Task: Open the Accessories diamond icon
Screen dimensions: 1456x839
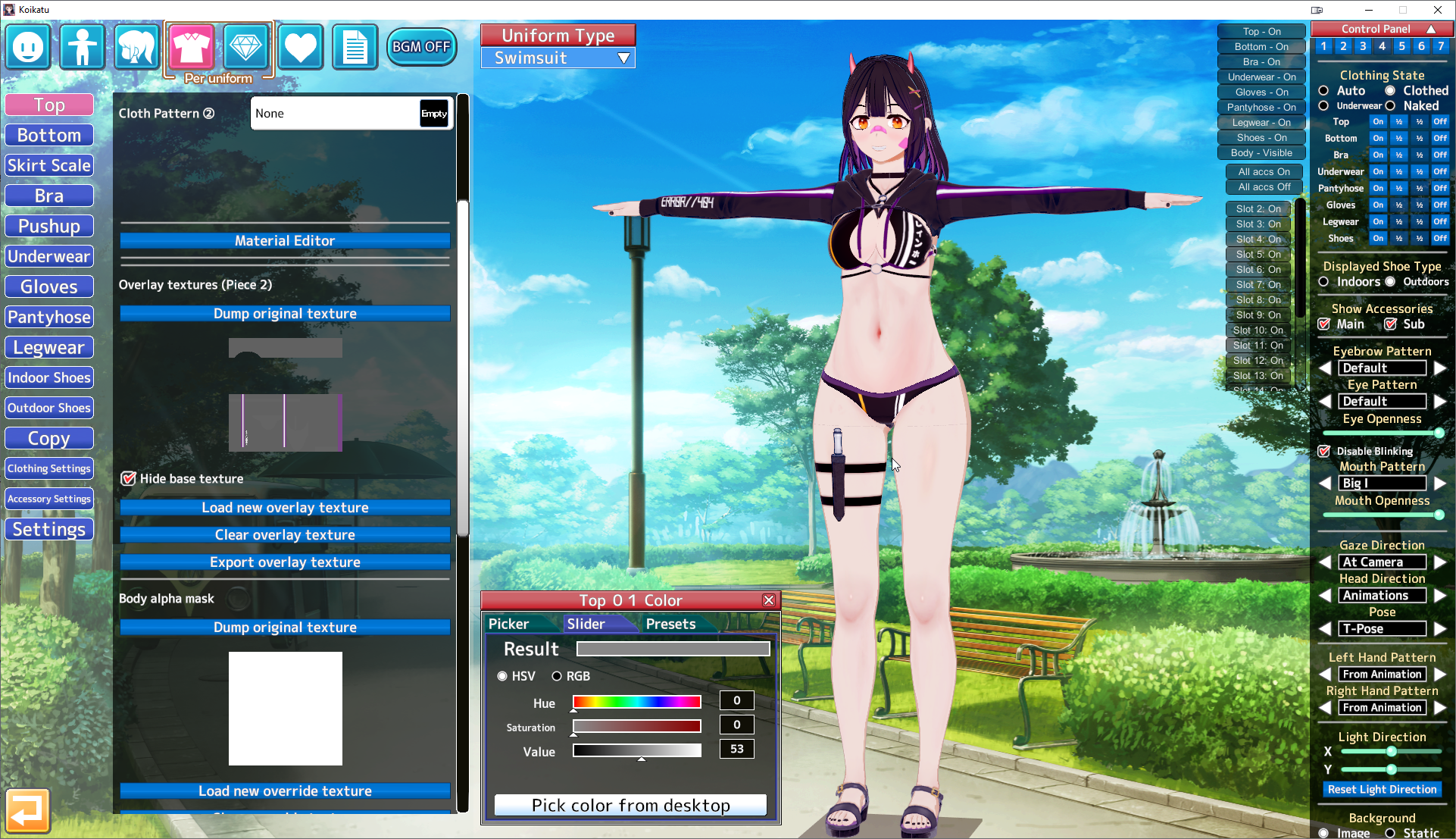Action: tap(245, 47)
